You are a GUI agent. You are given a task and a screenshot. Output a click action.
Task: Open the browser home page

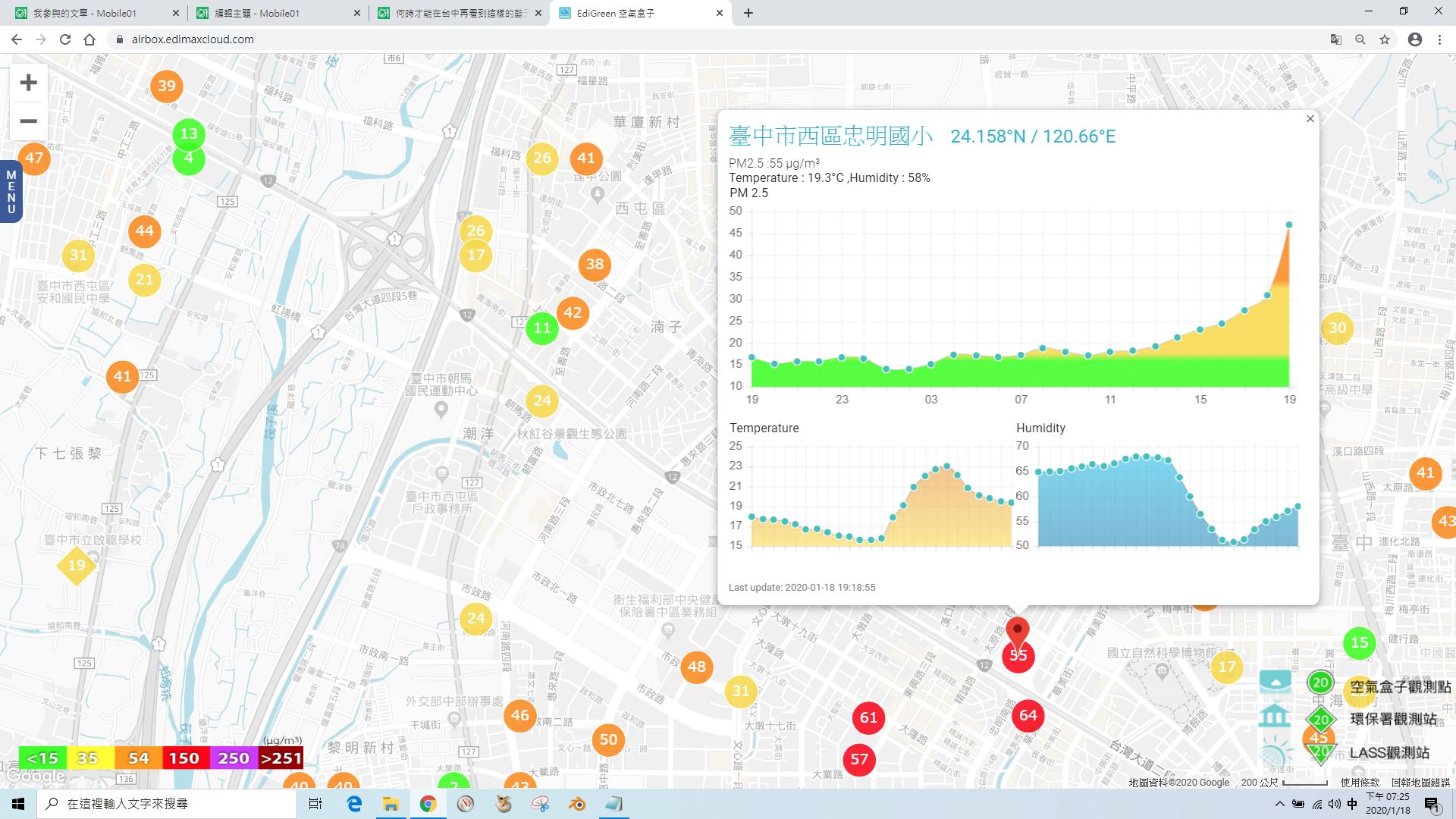click(x=89, y=39)
